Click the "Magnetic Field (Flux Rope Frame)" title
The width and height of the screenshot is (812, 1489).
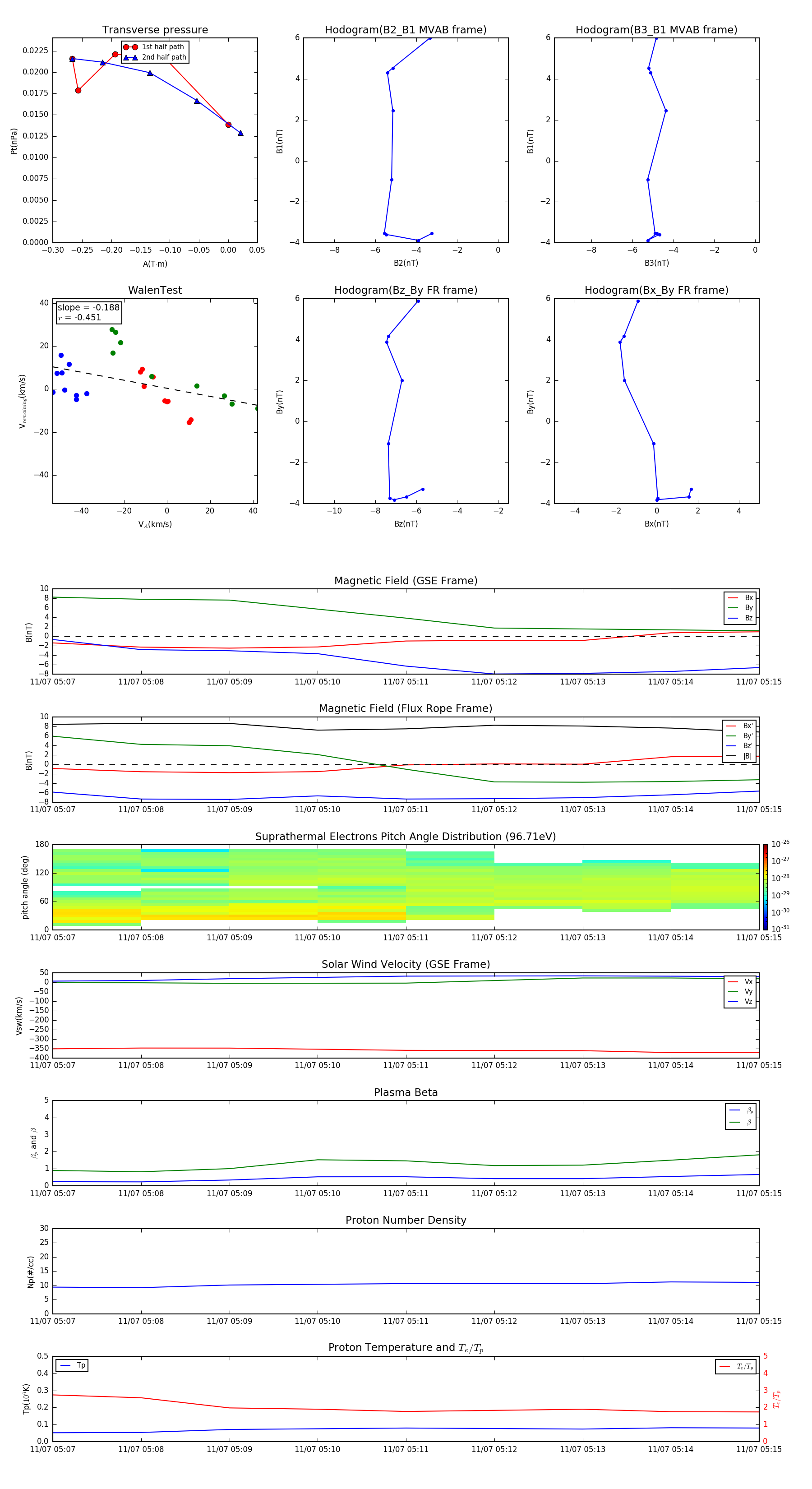[406, 709]
